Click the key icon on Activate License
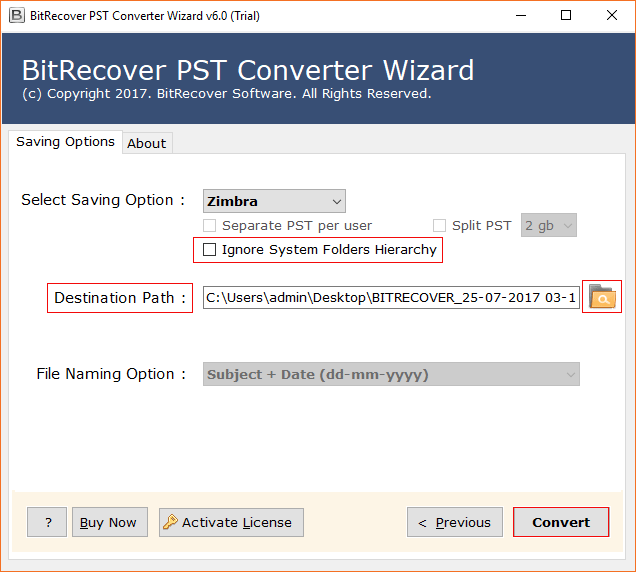The width and height of the screenshot is (636, 572). coord(170,522)
